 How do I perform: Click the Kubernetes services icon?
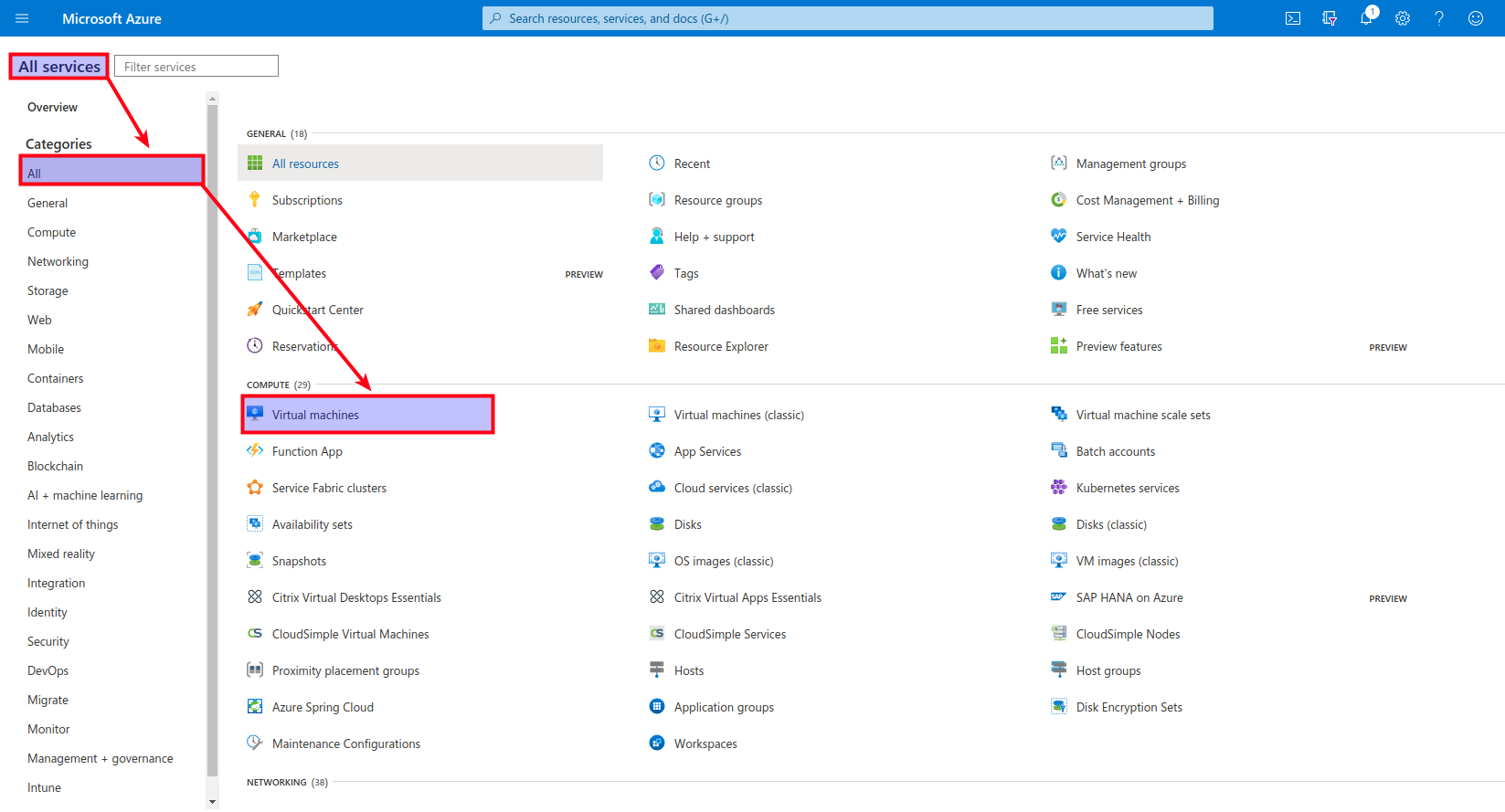tap(1059, 487)
